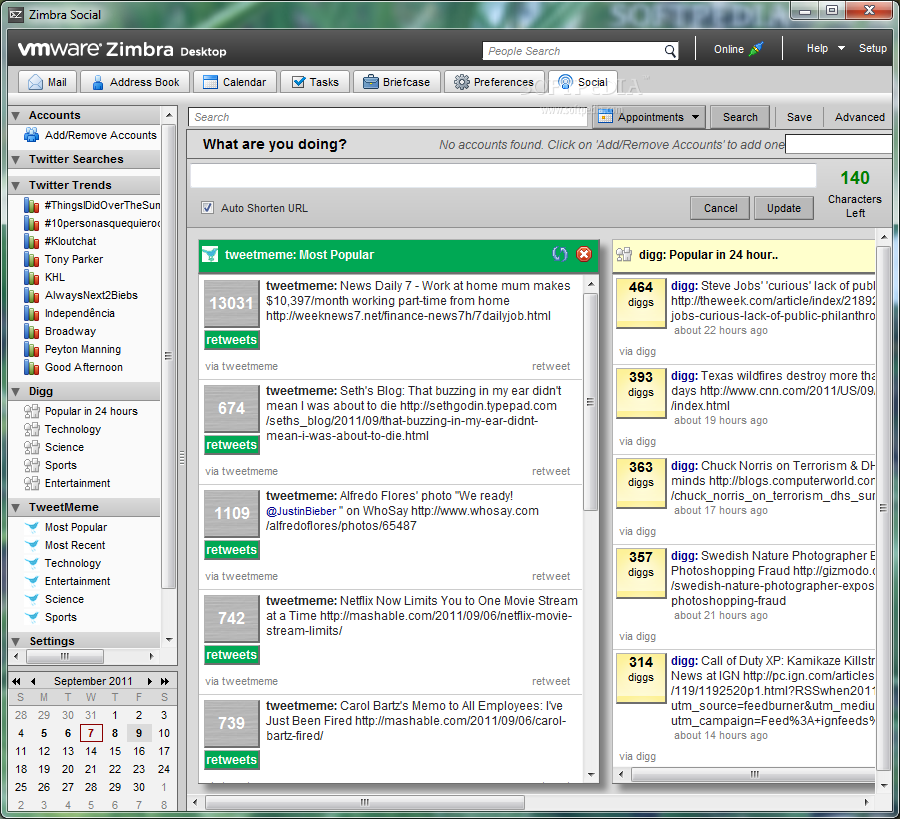
Task: Click digg icon beside Popular in 24 hours
Action: tap(31, 411)
